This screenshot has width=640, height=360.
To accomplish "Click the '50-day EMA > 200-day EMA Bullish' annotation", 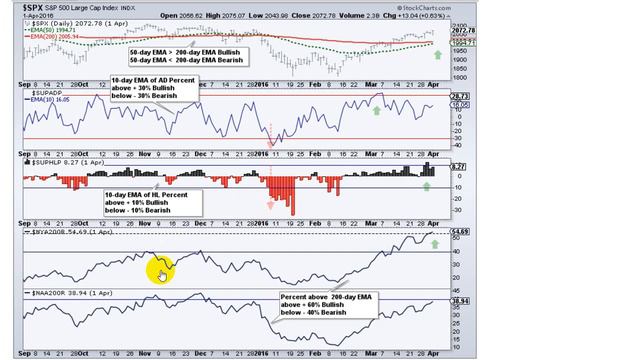I will (x=184, y=52).
